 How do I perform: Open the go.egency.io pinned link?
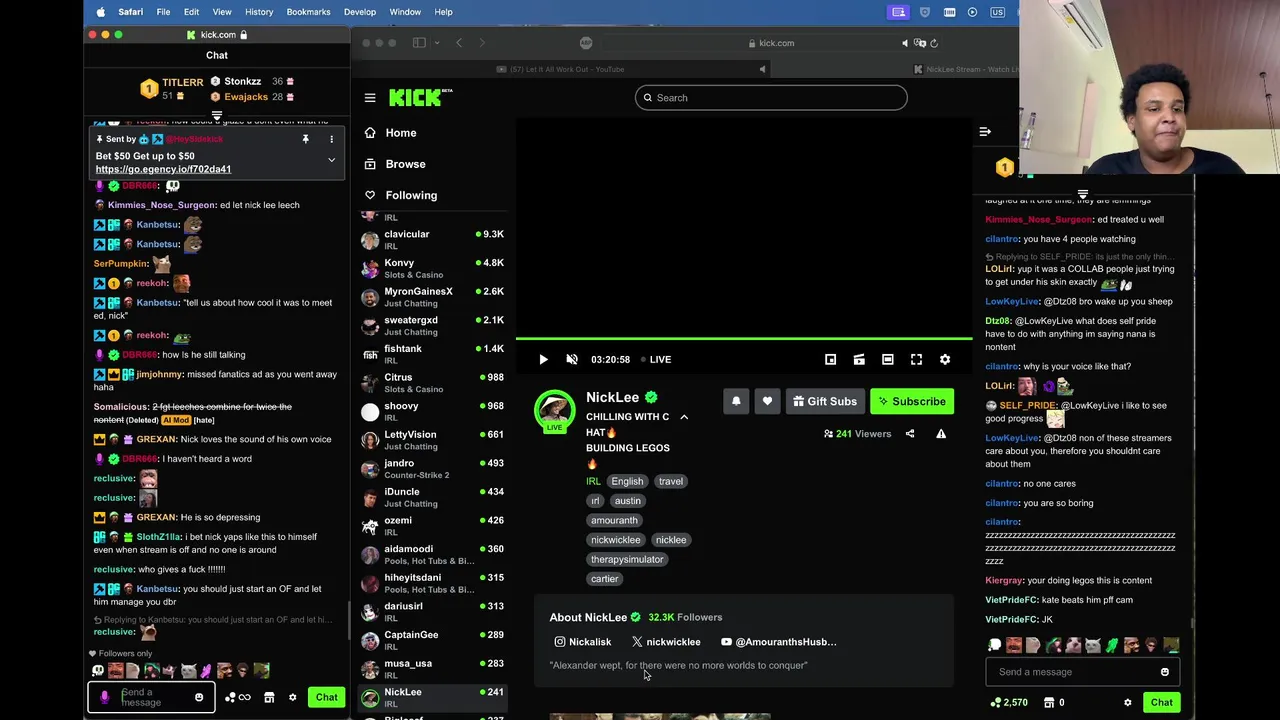coord(163,169)
